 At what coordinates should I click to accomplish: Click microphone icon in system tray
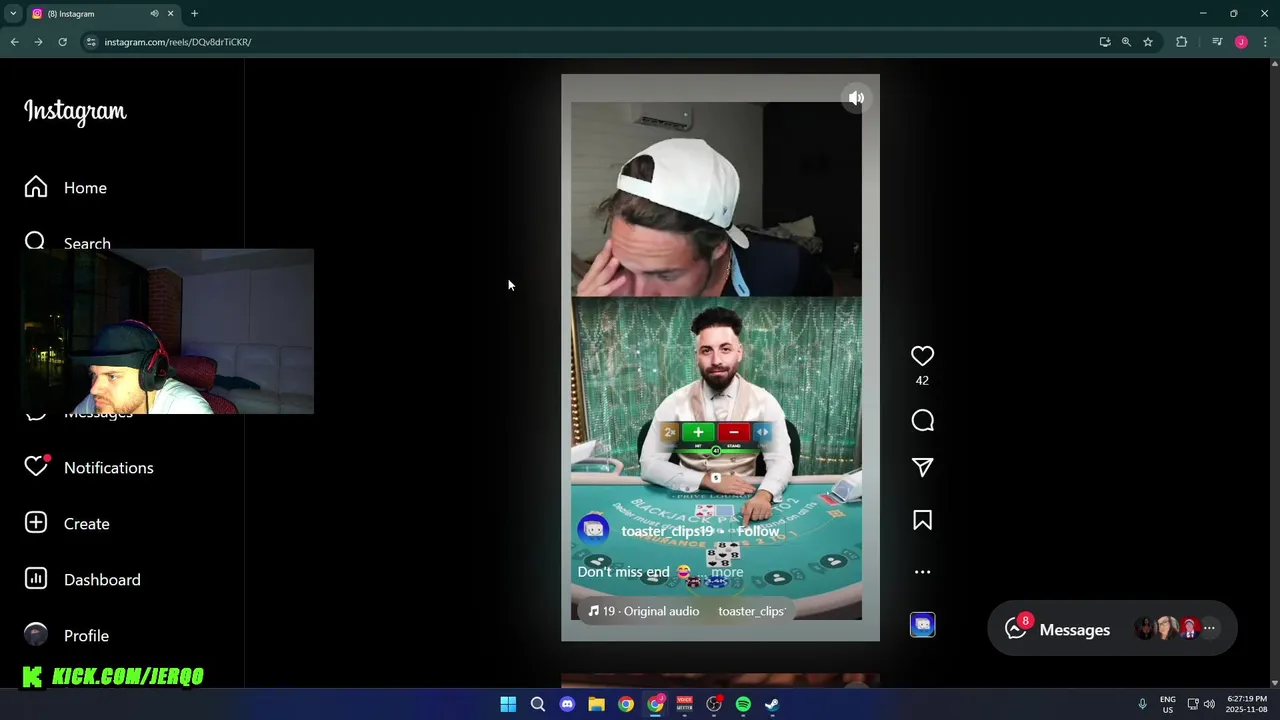click(x=1142, y=704)
